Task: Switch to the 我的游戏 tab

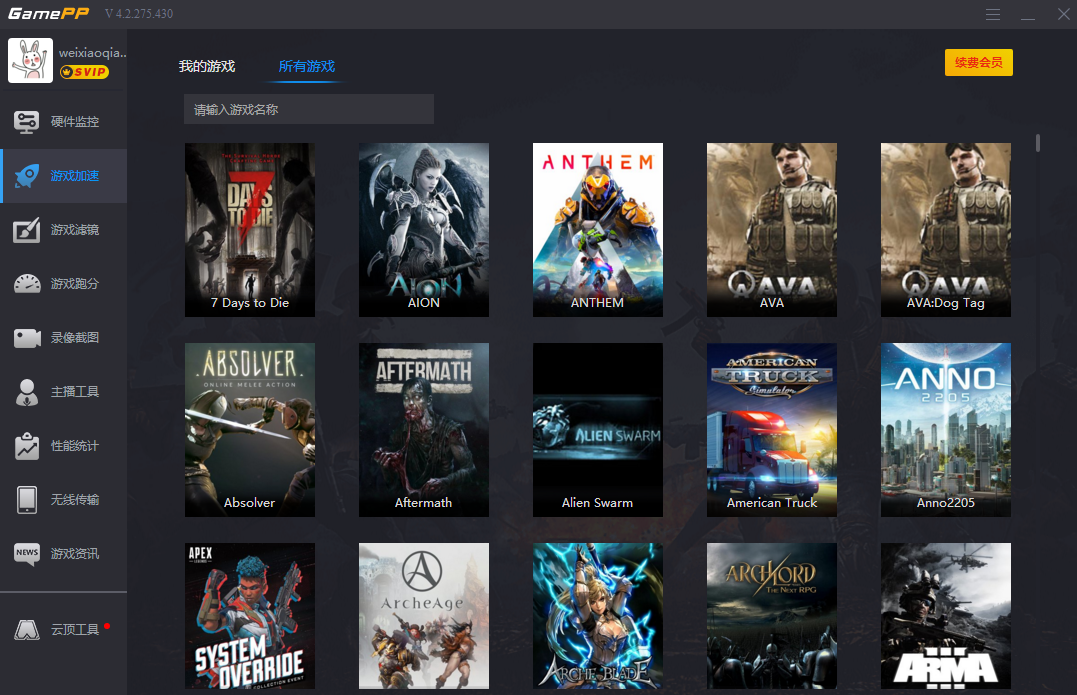Action: (x=207, y=67)
